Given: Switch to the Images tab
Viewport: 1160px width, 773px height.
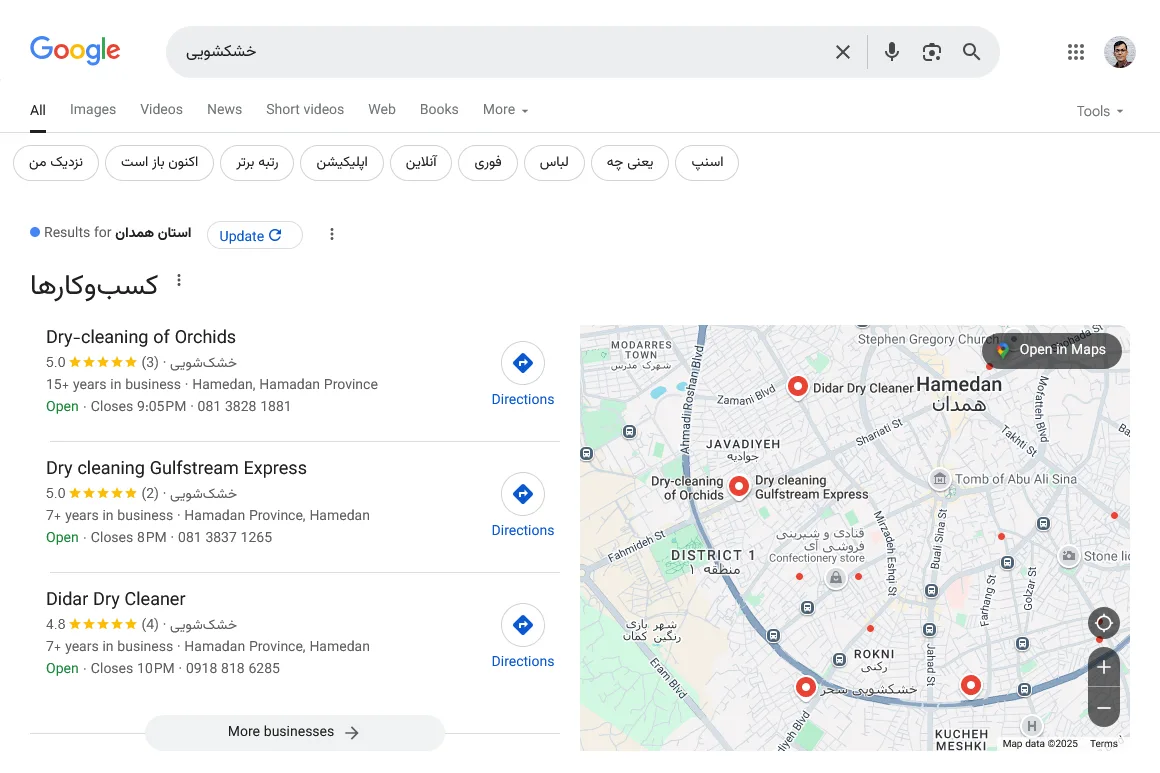Looking at the screenshot, I should tap(92, 109).
